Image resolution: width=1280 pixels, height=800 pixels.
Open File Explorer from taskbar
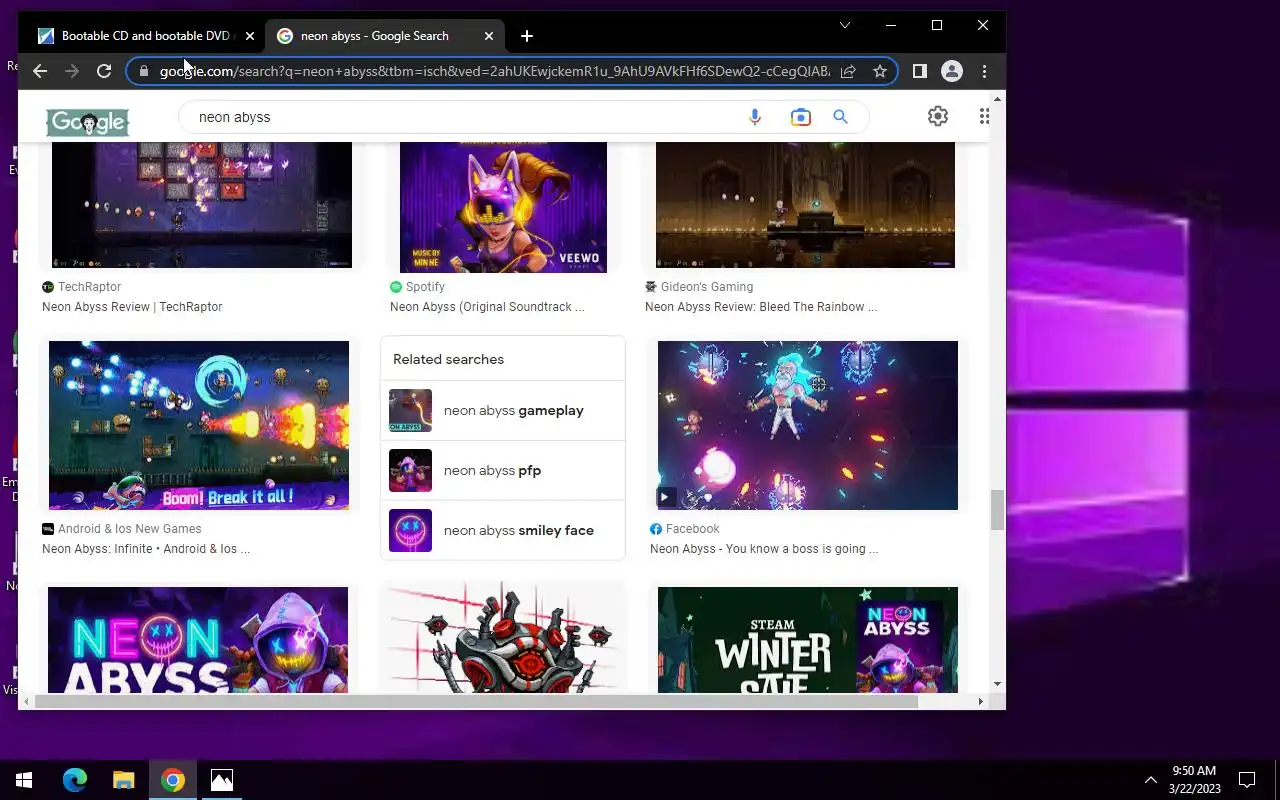[123, 780]
